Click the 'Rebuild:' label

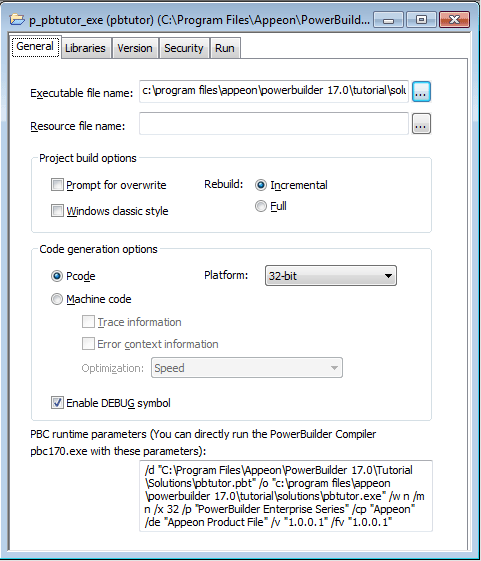coord(224,184)
